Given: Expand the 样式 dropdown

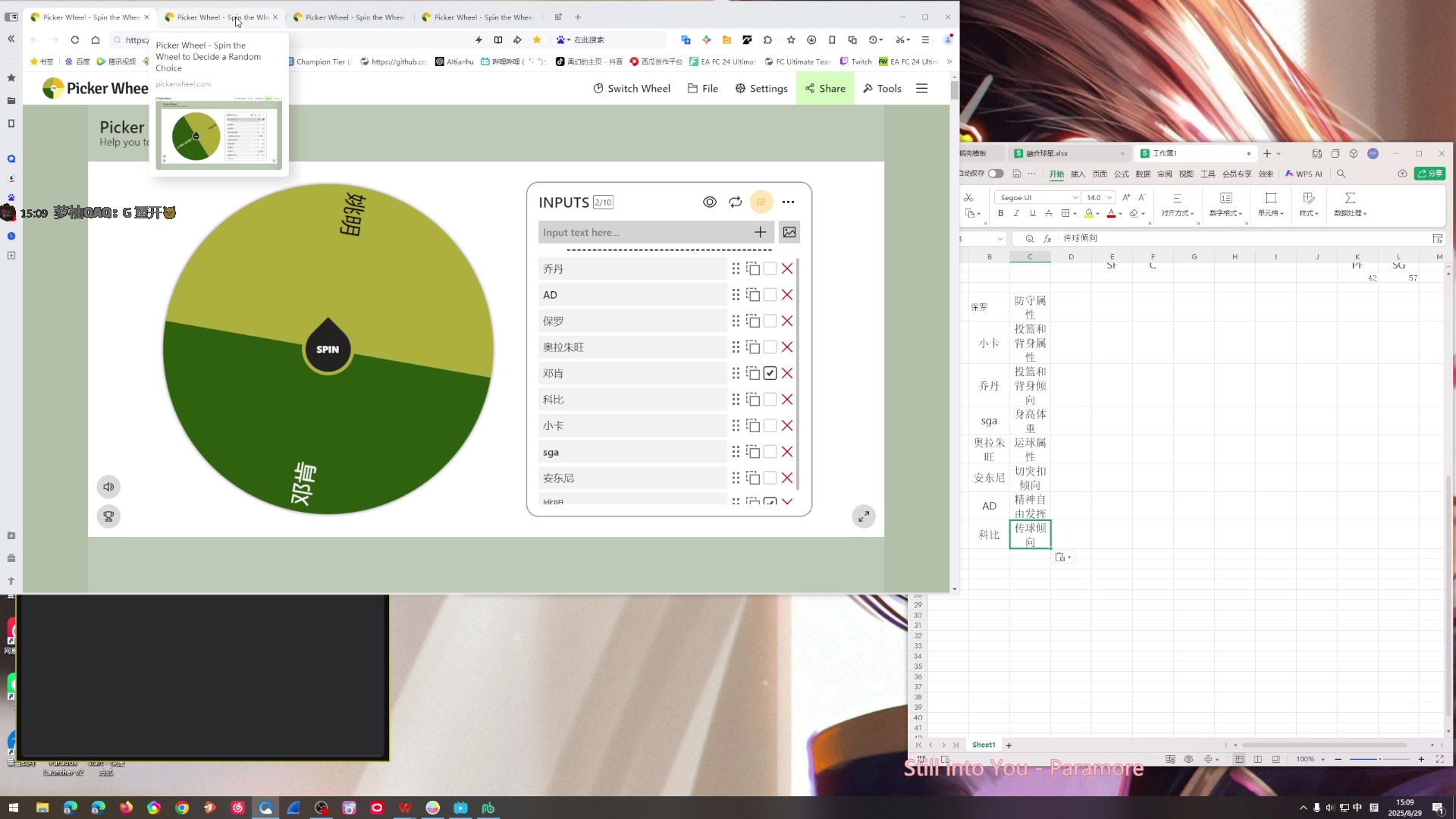Looking at the screenshot, I should (1309, 214).
